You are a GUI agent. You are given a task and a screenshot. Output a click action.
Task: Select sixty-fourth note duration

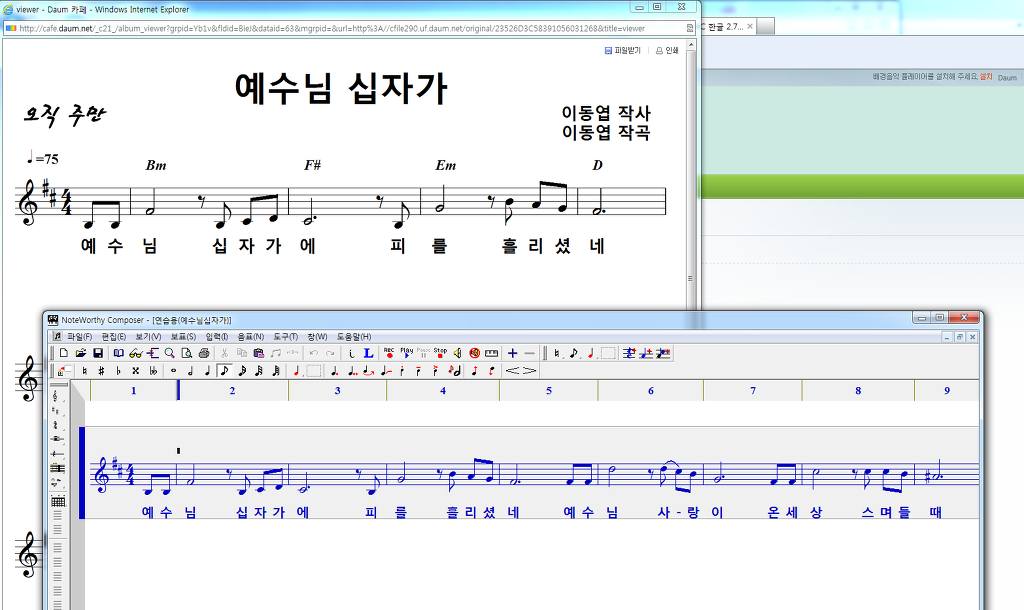click(x=276, y=370)
